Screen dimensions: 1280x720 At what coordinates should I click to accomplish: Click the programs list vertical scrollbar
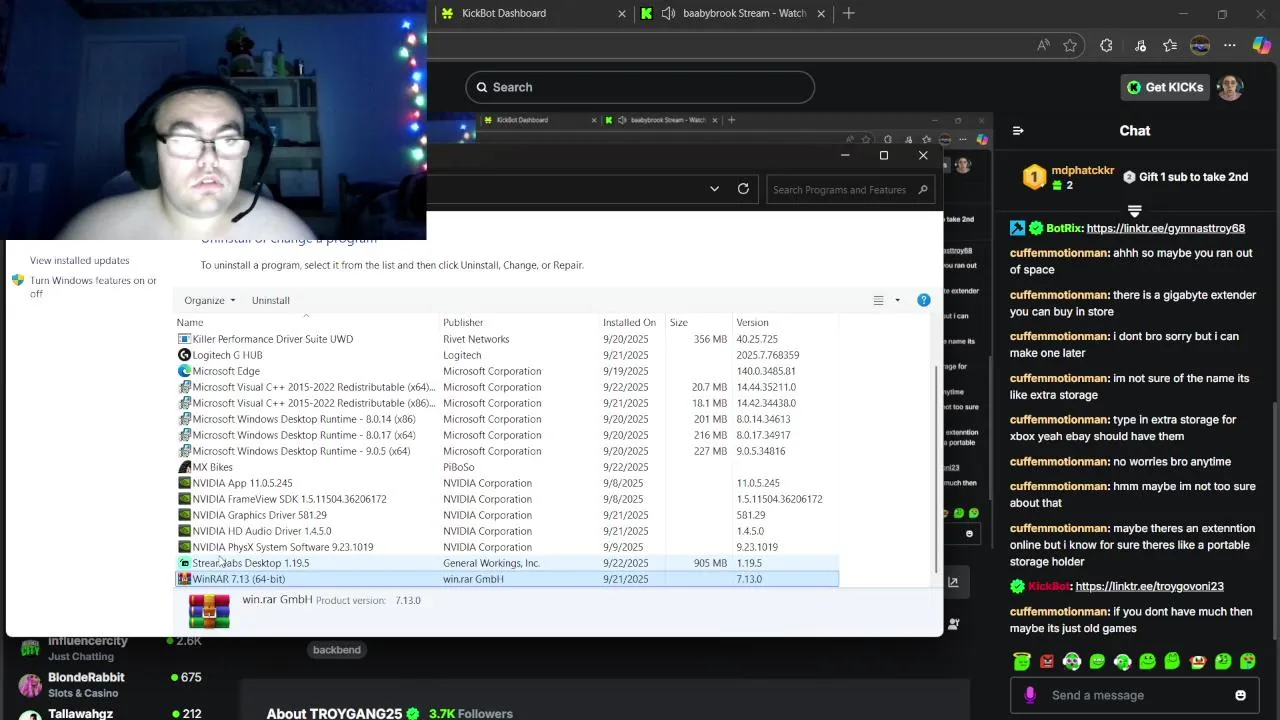(937, 470)
